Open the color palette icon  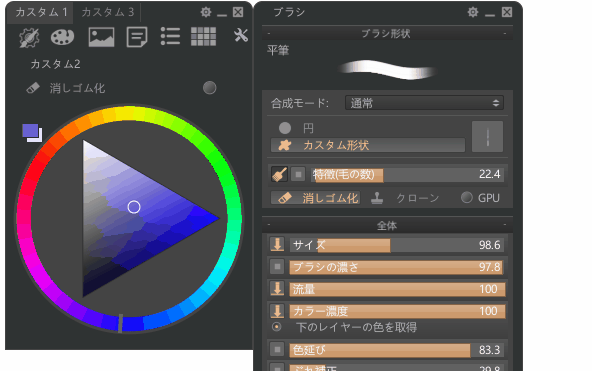point(63,37)
